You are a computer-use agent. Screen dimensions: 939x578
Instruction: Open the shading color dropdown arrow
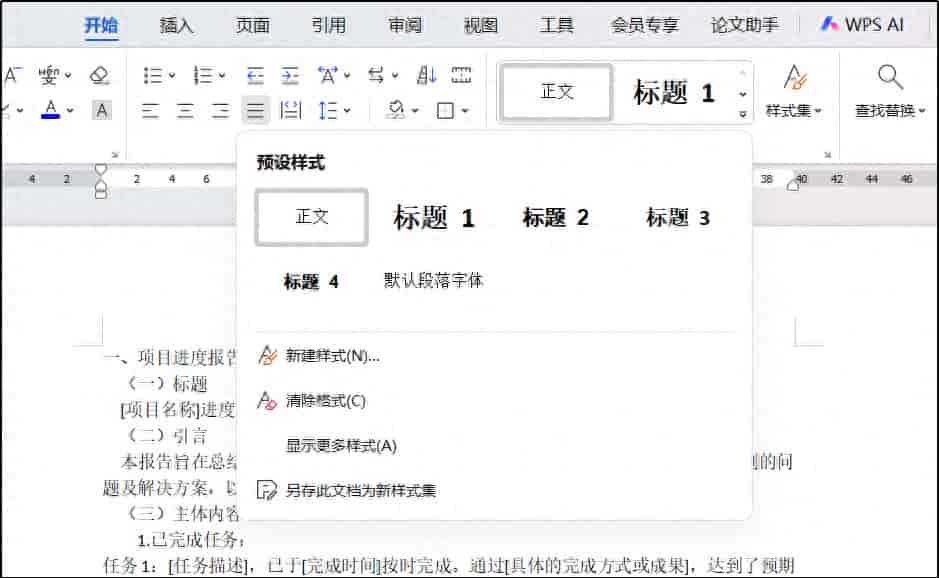click(415, 111)
